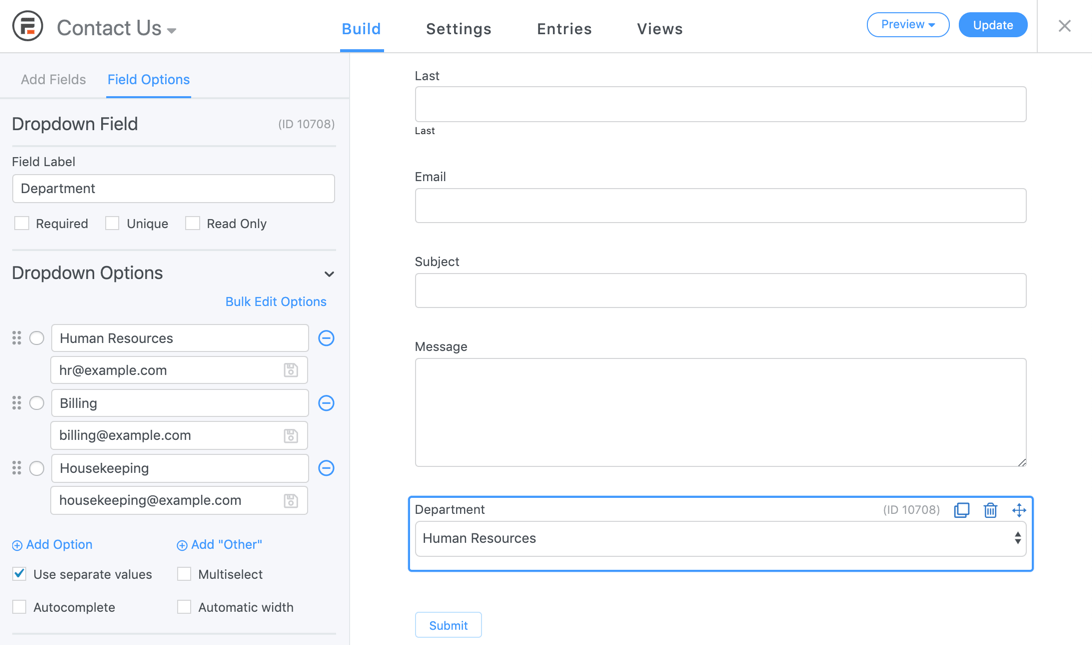This screenshot has height=645, width=1092.
Task: Collapse the Dropdown Options section
Action: coord(329,274)
